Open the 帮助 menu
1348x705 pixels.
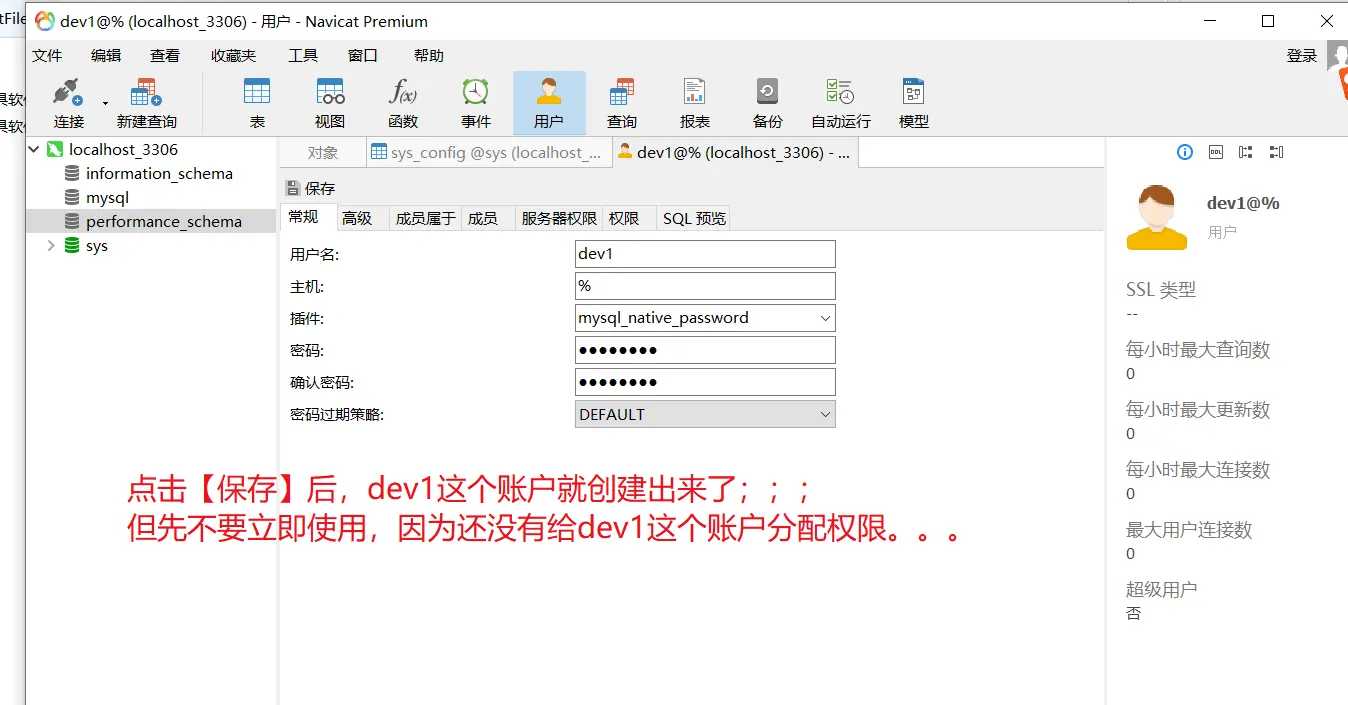click(x=428, y=56)
